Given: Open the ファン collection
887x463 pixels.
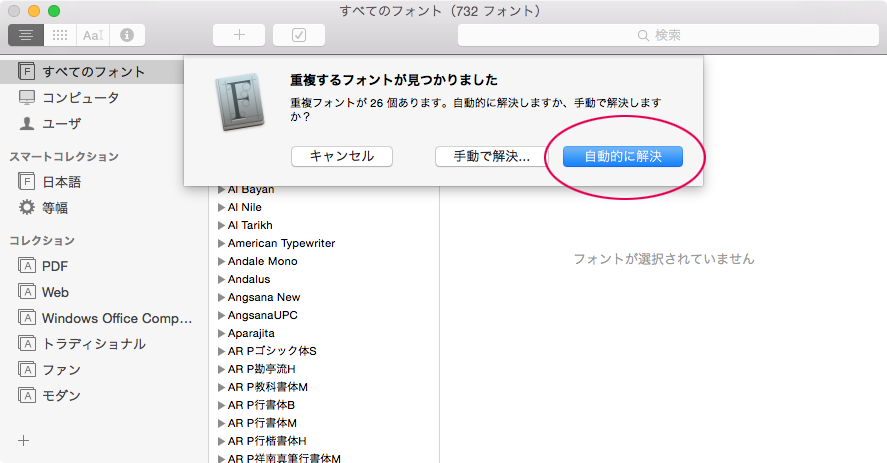Looking at the screenshot, I should pyautogui.click(x=62, y=370).
